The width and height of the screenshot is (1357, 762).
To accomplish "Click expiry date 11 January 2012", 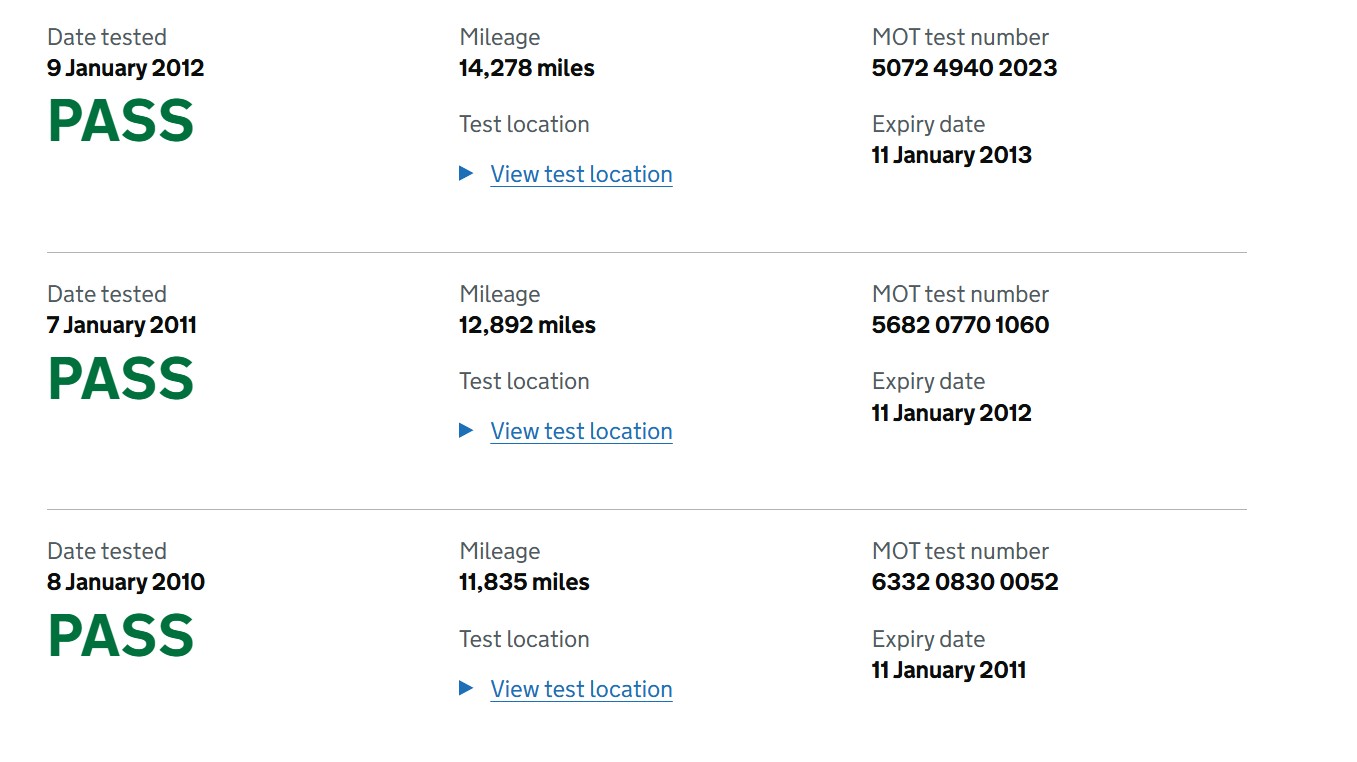I will (x=951, y=413).
